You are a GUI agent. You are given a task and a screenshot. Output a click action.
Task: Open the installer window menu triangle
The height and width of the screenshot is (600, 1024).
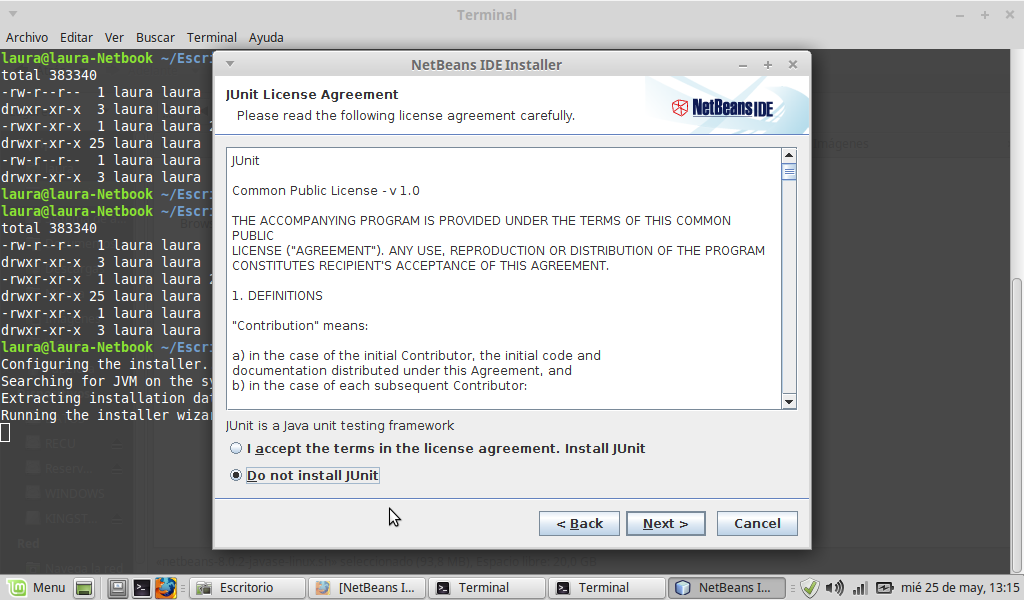click(230, 65)
